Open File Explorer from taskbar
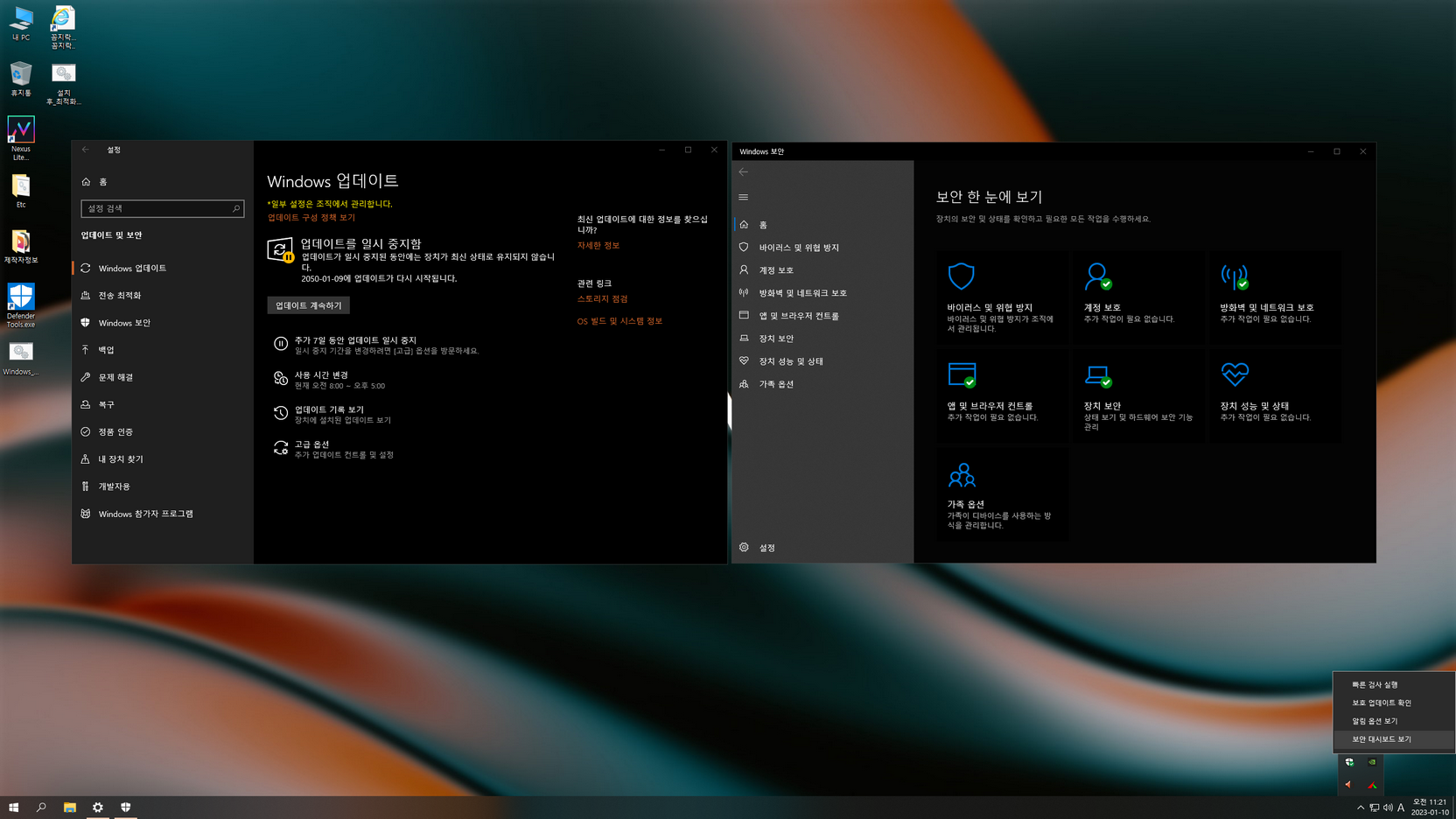 70,808
